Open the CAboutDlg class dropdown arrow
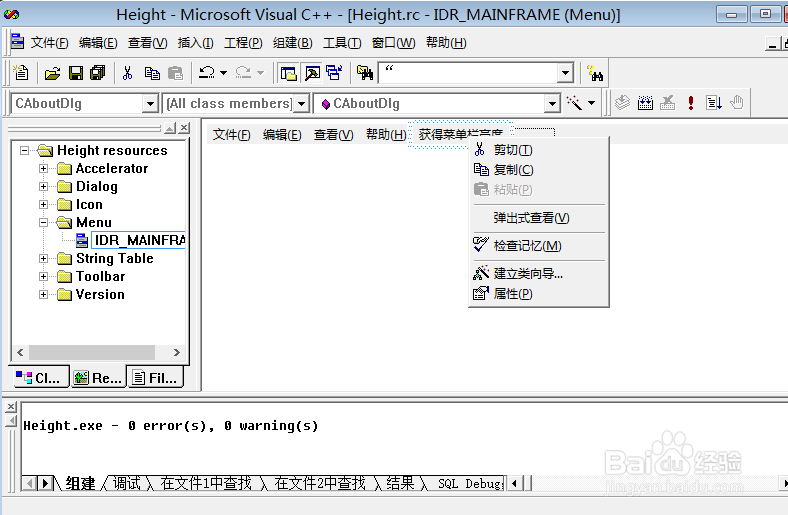This screenshot has width=788, height=515. coord(150,104)
